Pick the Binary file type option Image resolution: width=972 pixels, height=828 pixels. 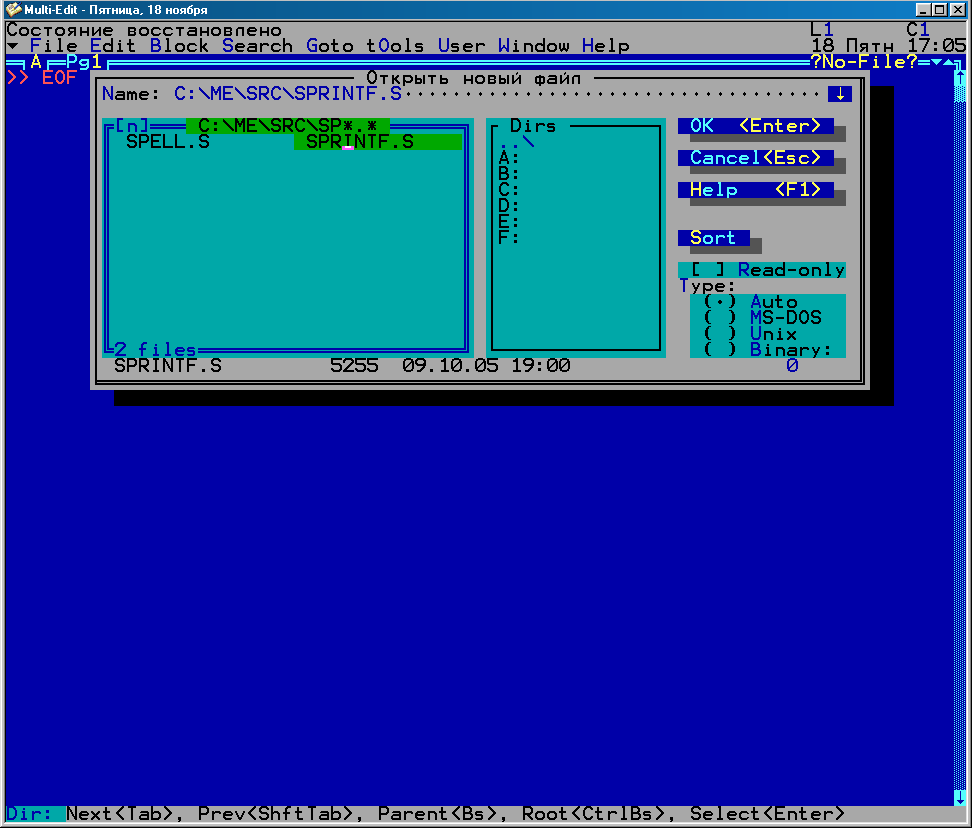pos(720,350)
